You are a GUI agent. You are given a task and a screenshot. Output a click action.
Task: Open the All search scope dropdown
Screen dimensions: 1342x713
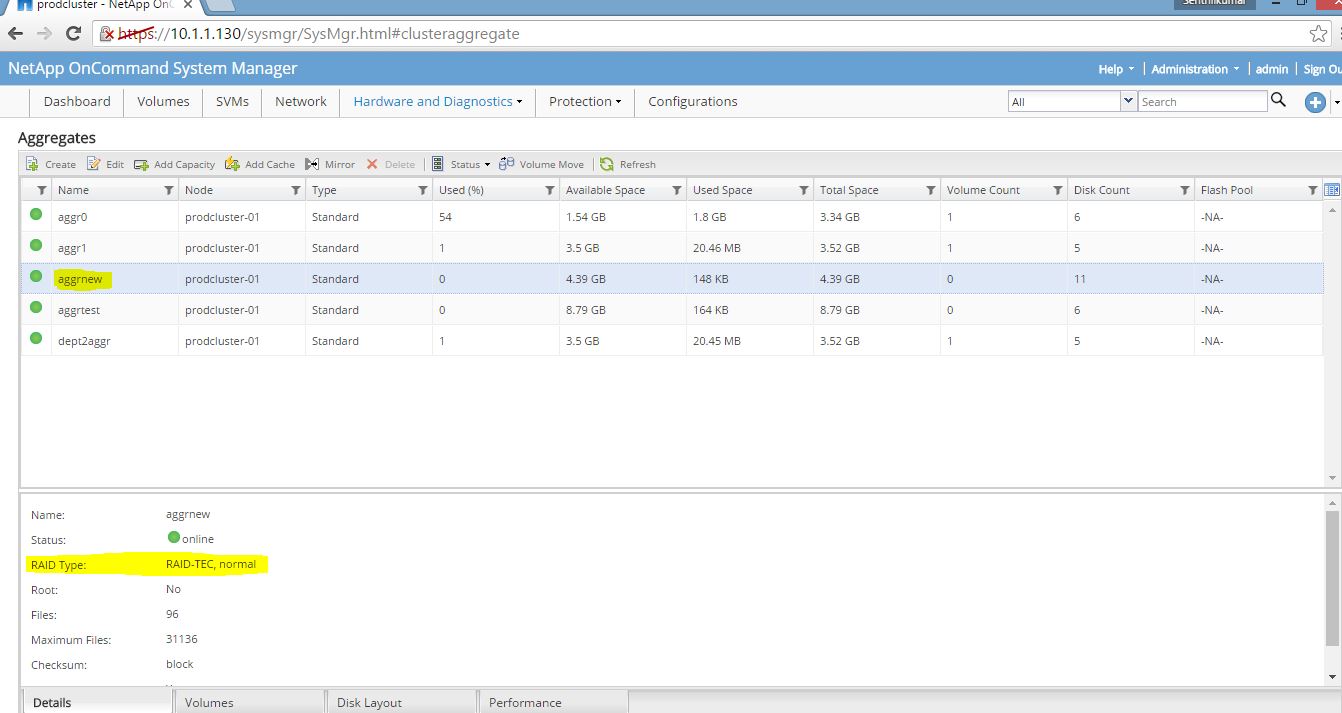coord(1129,101)
